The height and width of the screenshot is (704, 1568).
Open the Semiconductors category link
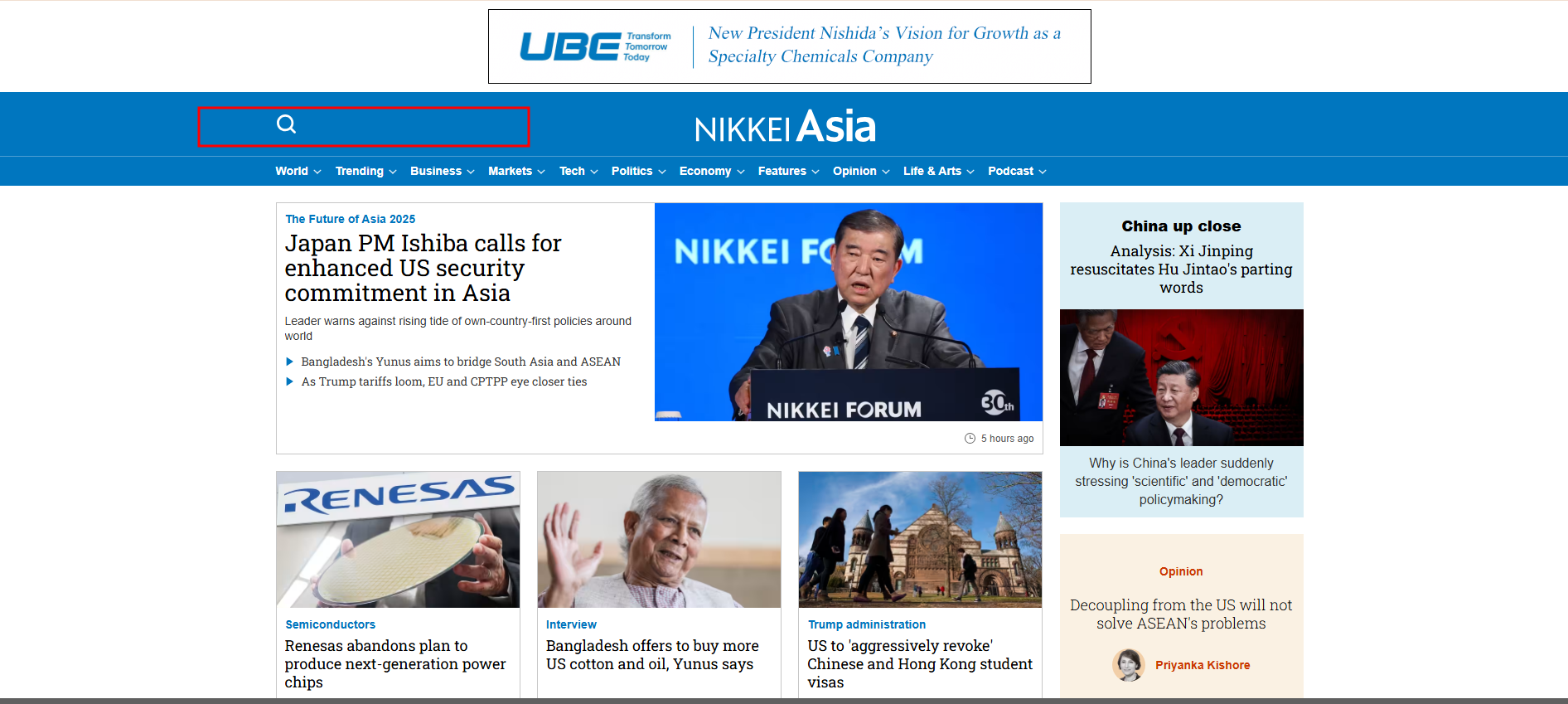[330, 624]
